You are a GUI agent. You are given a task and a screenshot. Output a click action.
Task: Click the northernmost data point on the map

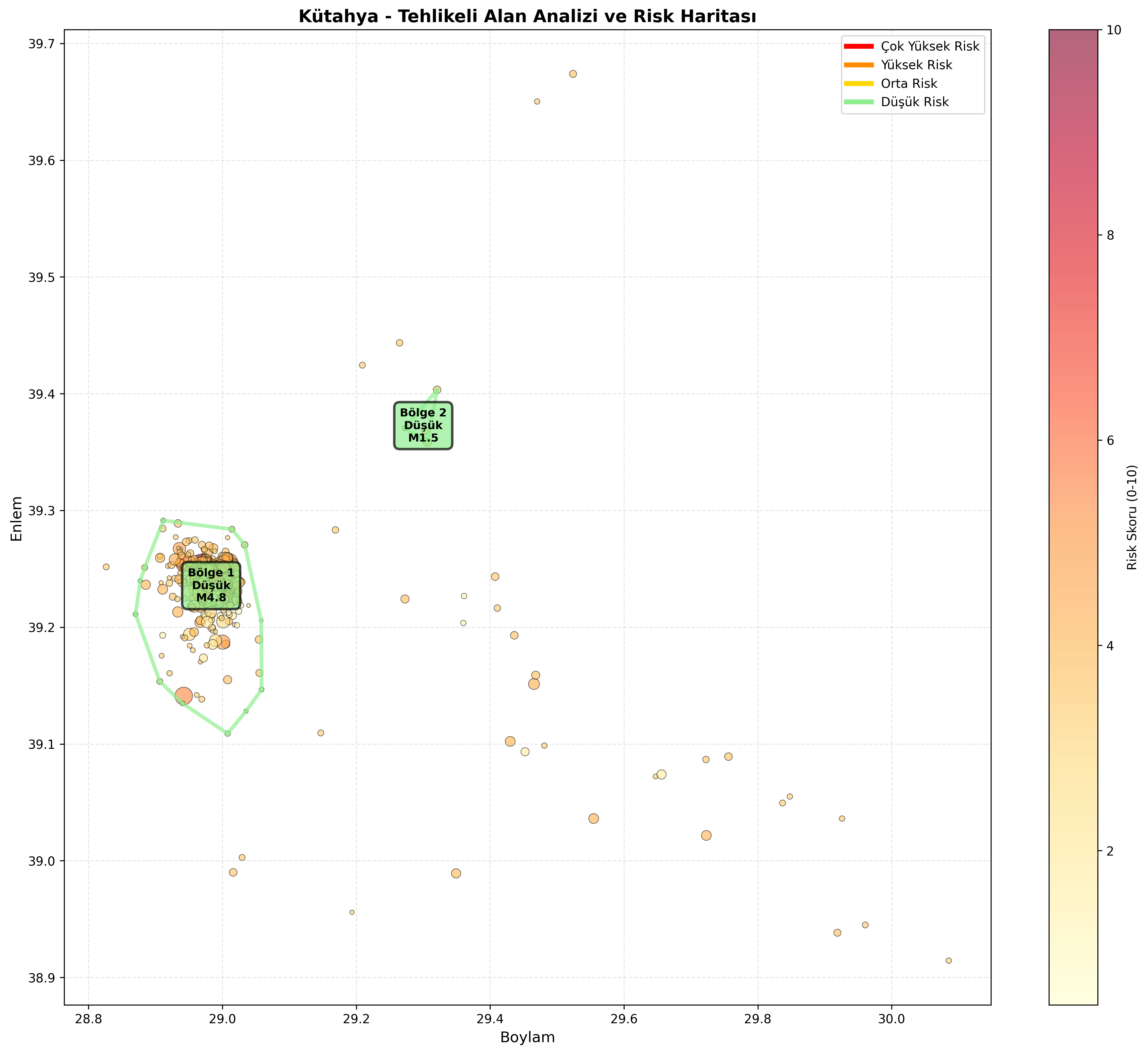point(573,74)
